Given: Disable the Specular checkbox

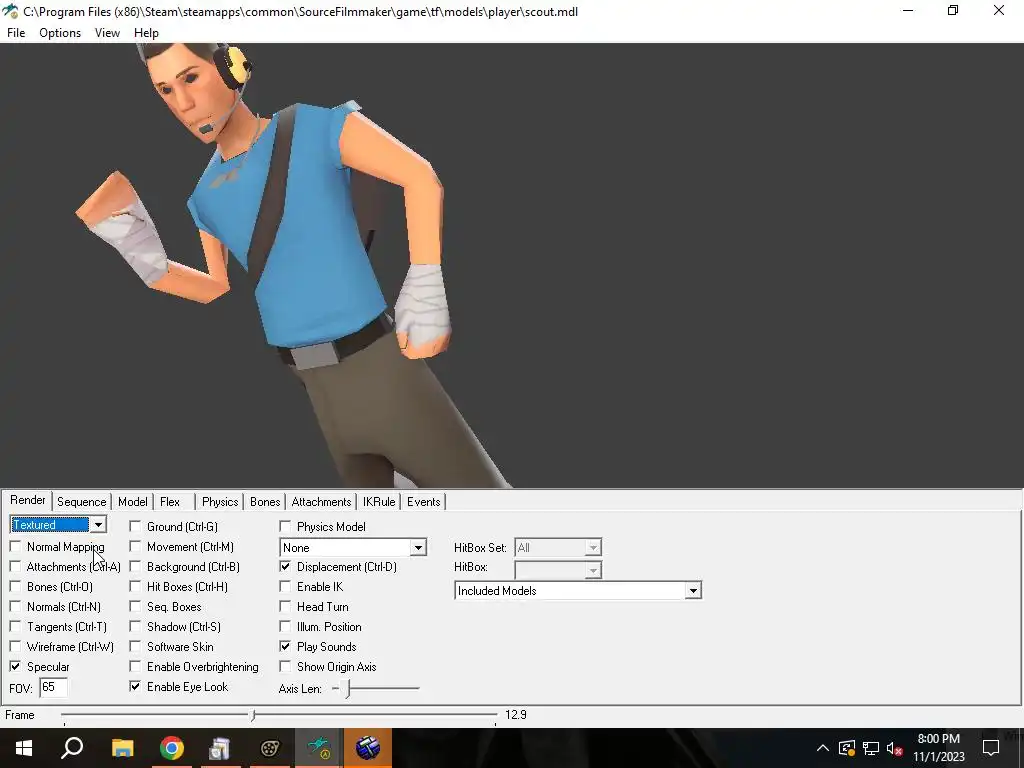Looking at the screenshot, I should (16, 667).
